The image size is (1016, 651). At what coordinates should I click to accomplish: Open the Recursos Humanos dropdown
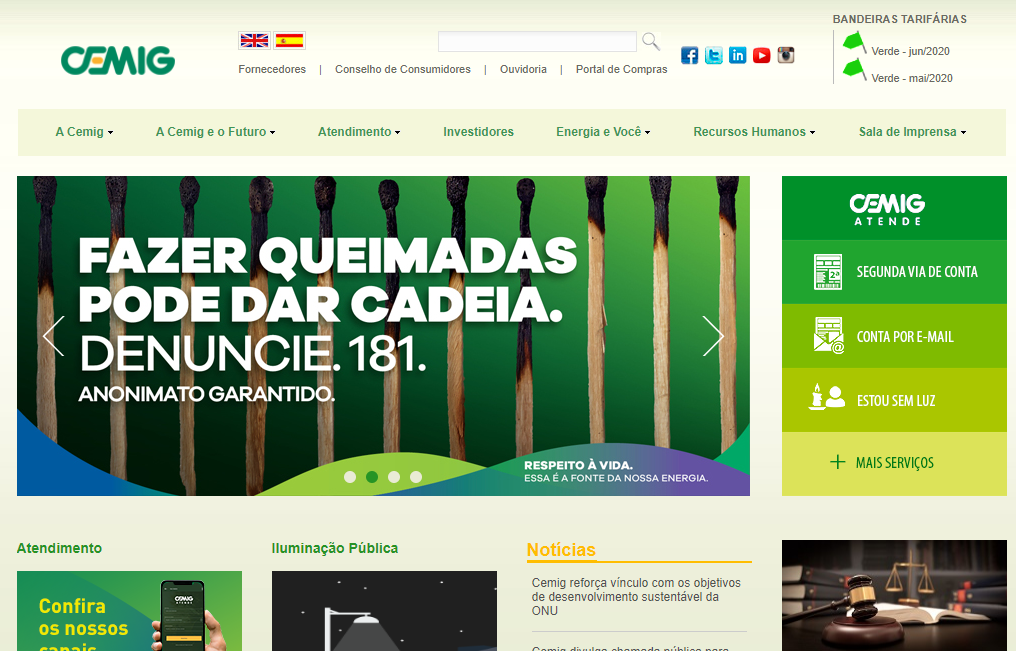(754, 132)
